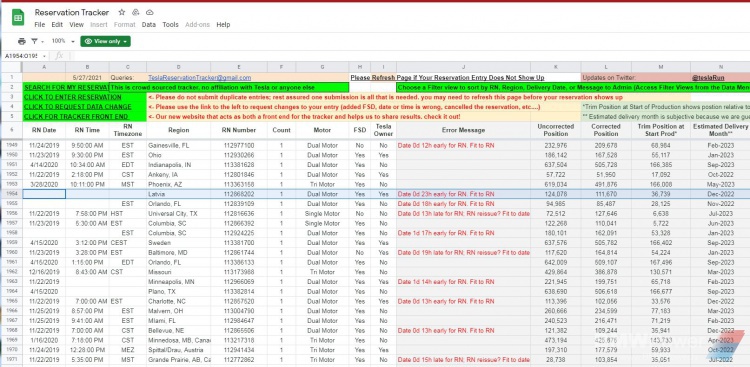Open the @teslaRun Twitter link
Viewport: 750px width, 367px height.
point(708,78)
